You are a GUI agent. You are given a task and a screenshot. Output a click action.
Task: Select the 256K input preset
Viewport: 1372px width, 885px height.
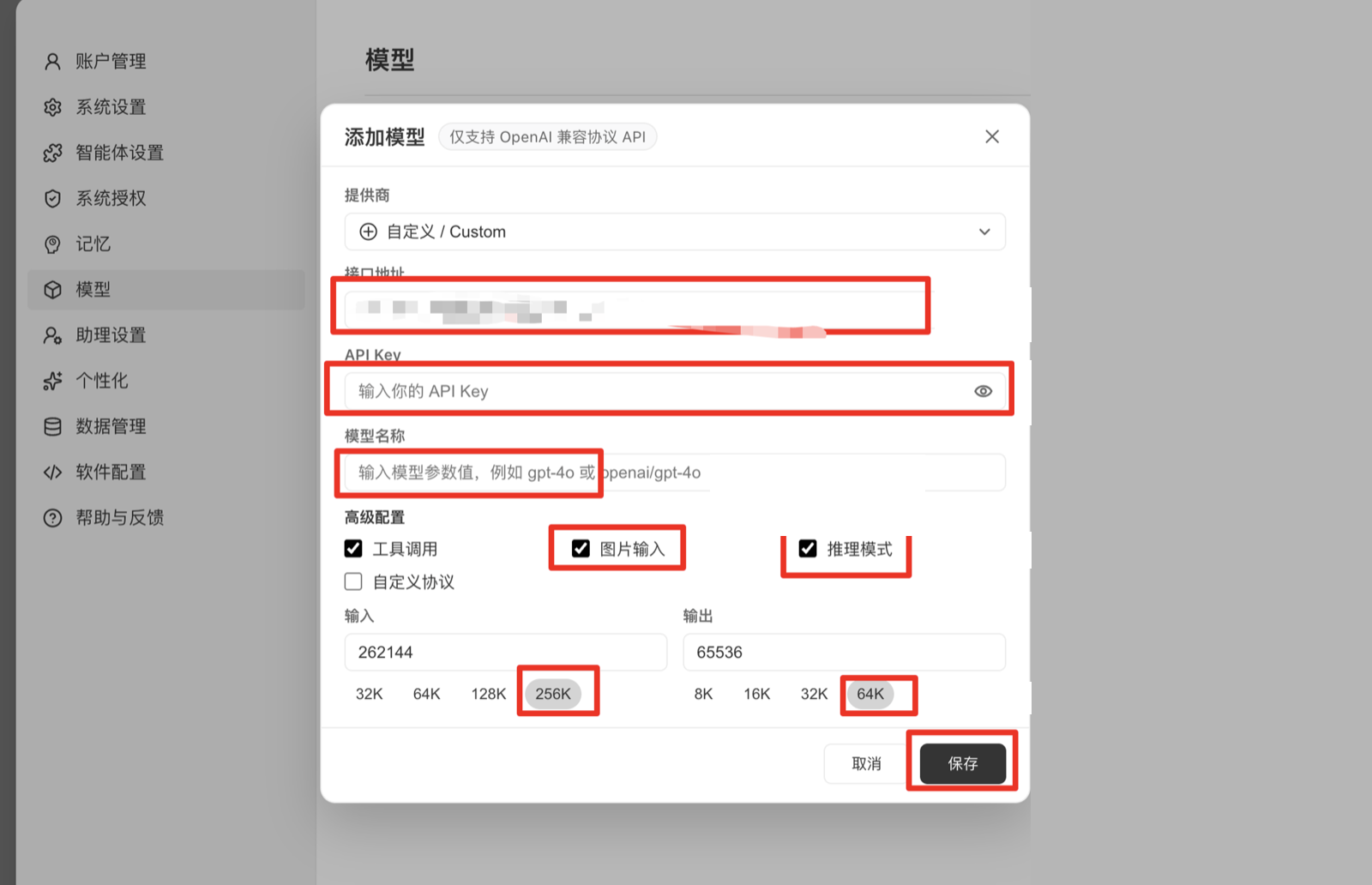(553, 694)
